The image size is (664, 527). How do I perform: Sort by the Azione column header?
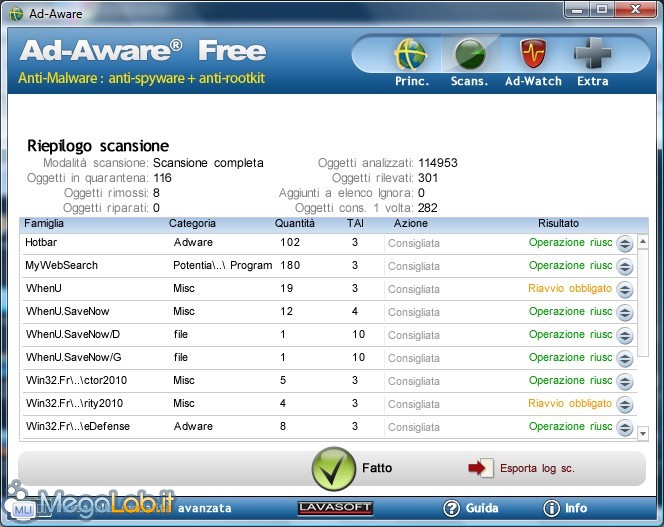[x=410, y=223]
